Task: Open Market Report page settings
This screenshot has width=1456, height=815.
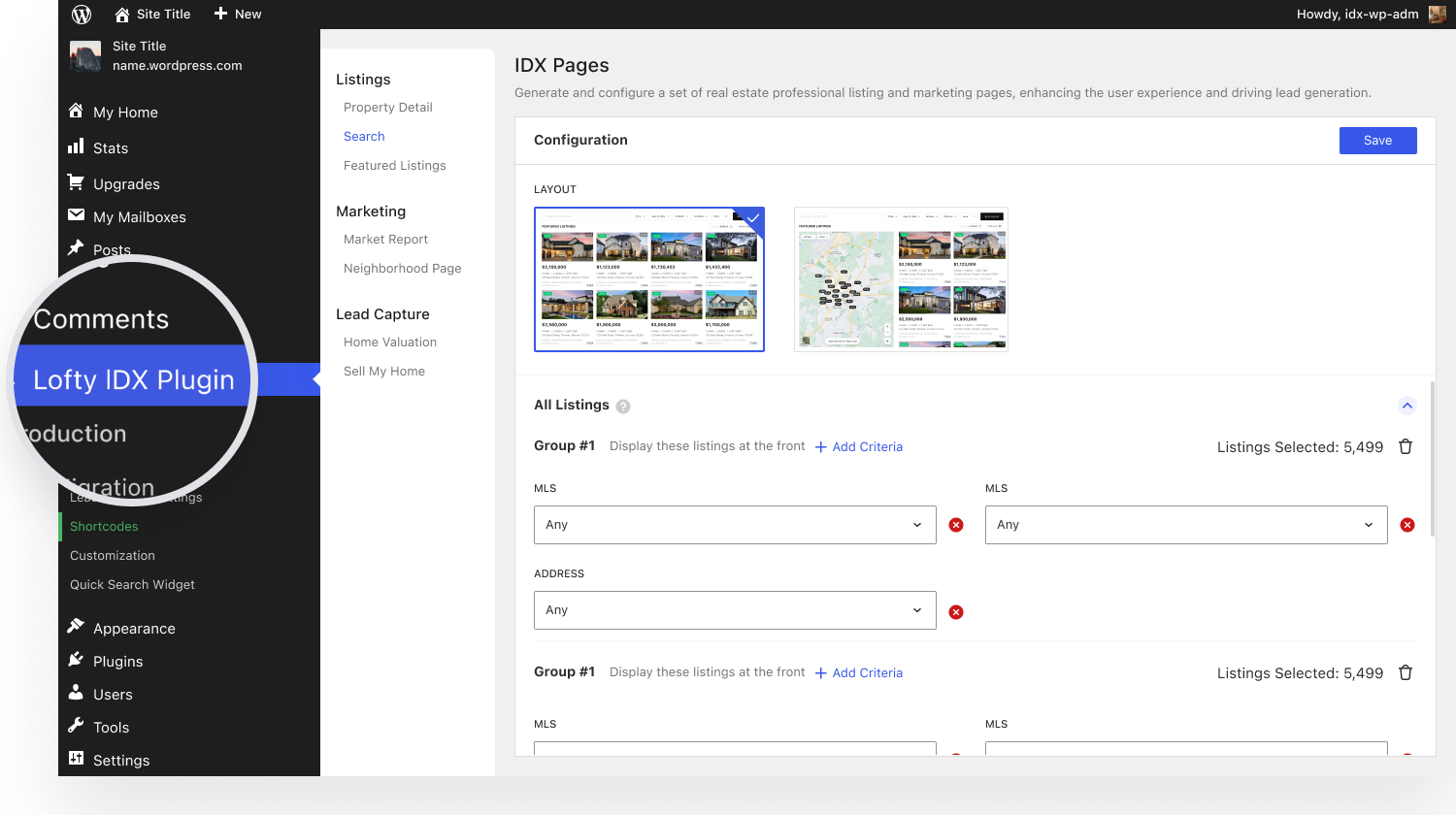Action: (385, 240)
